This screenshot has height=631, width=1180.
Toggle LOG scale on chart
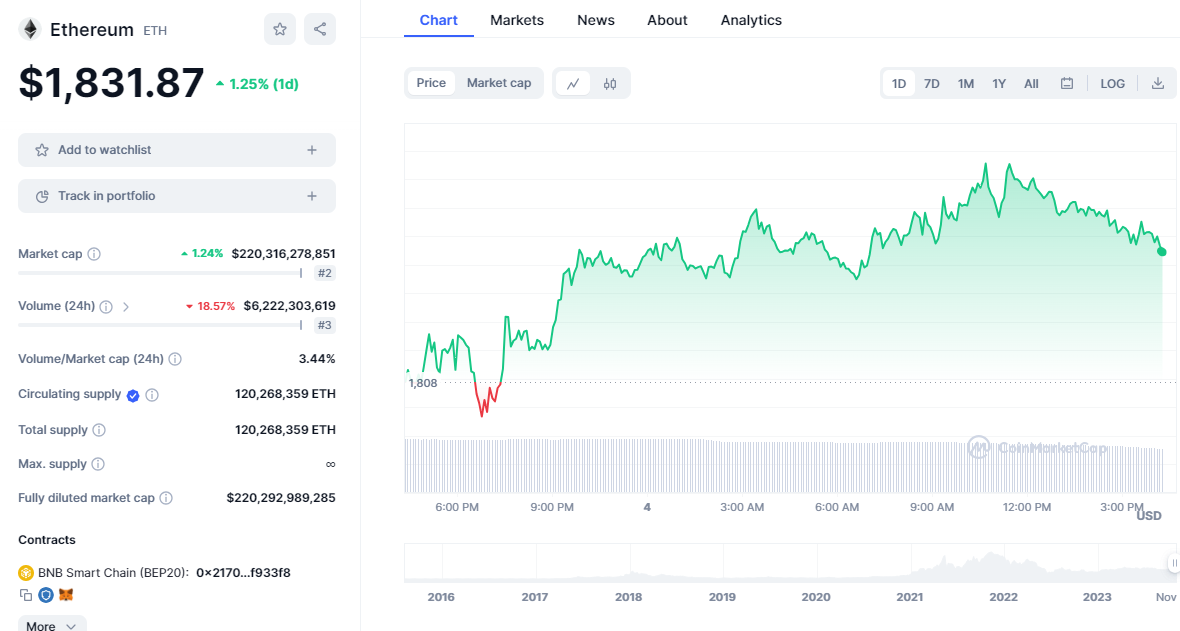click(x=1112, y=84)
